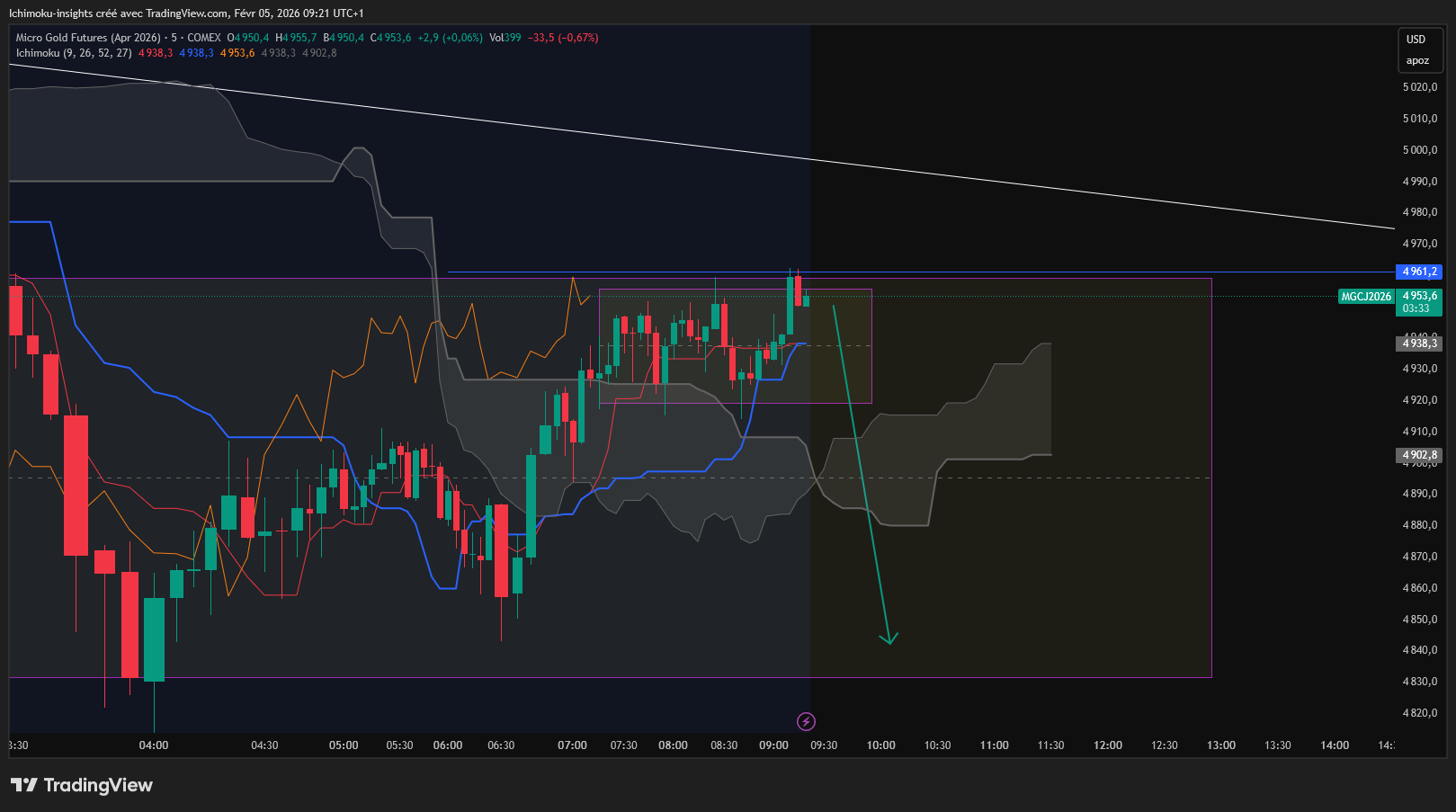Click the 4 910,0 price axis label
1456x812 pixels.
coord(1420,432)
